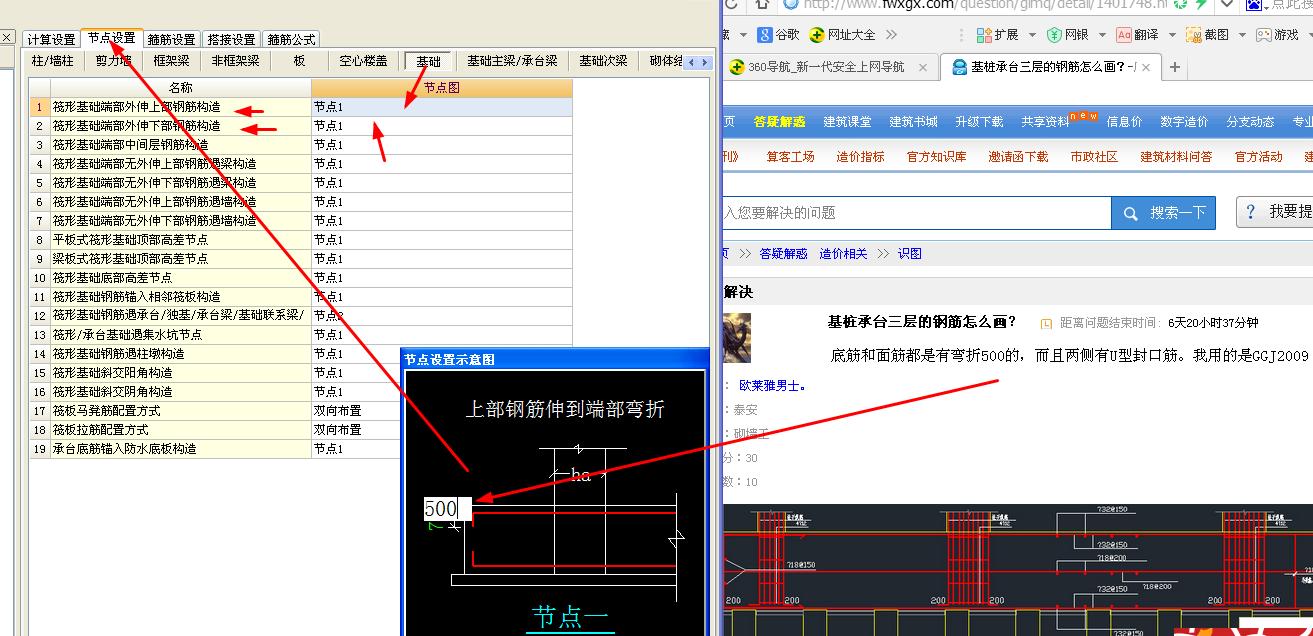Image resolution: width=1313 pixels, height=636 pixels.
Task: Open 升级下载 site menu
Action: click(x=979, y=122)
